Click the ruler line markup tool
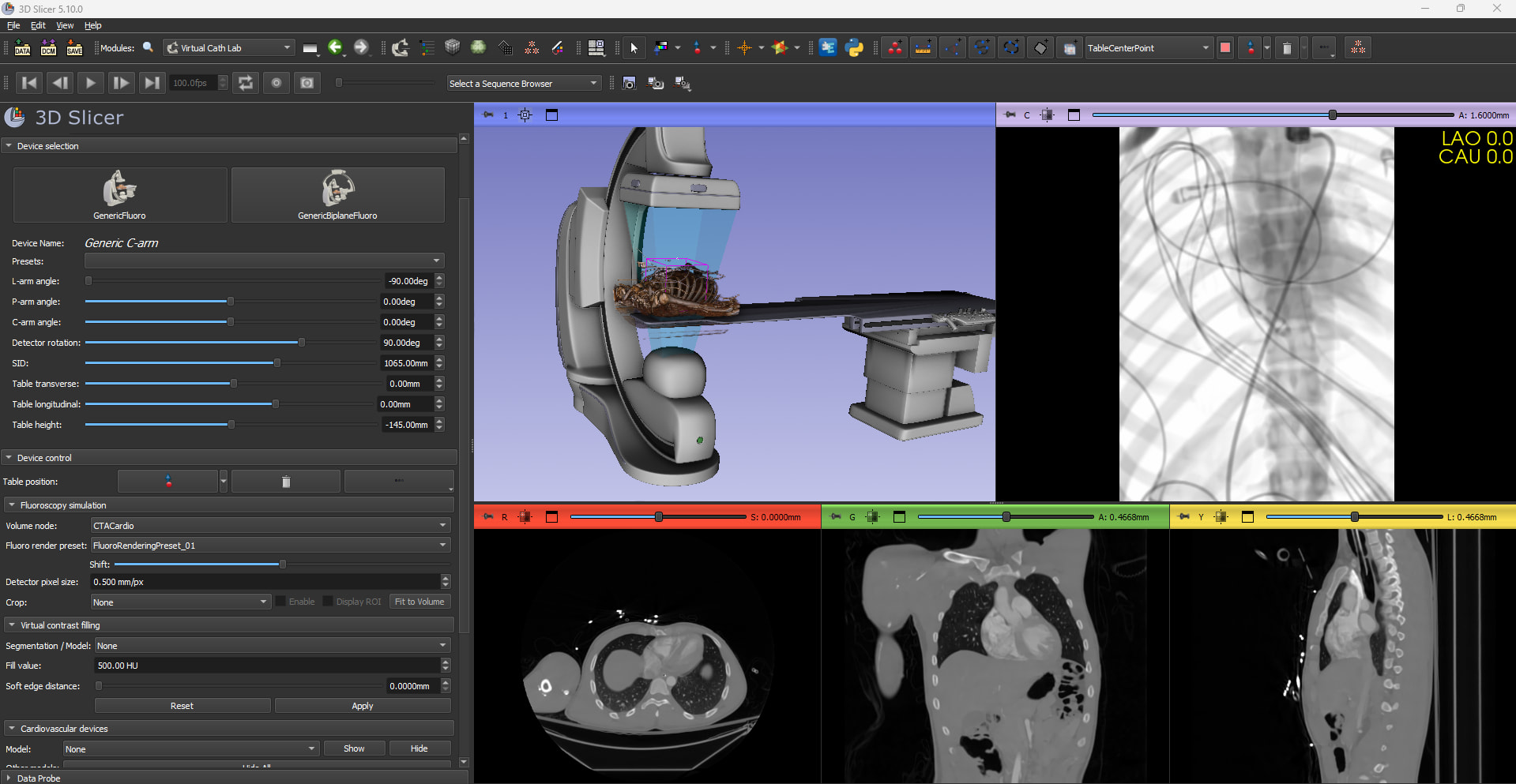This screenshot has width=1516, height=784. point(922,48)
